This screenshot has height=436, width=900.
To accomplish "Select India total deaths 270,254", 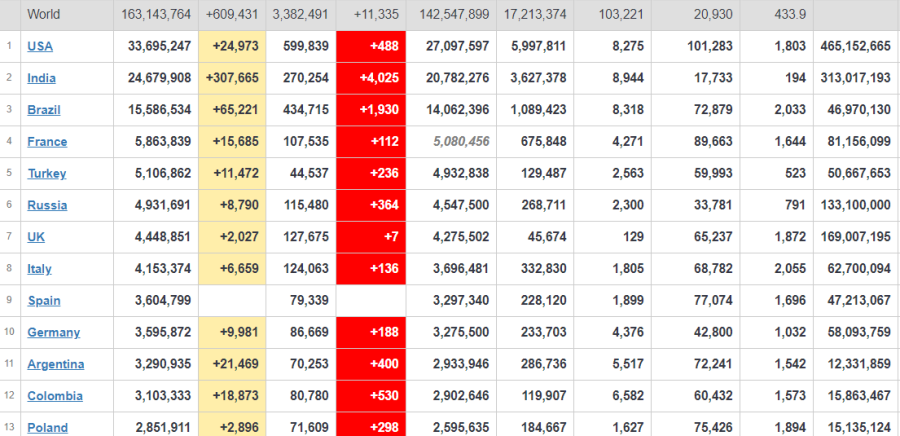I will click(x=306, y=78).
